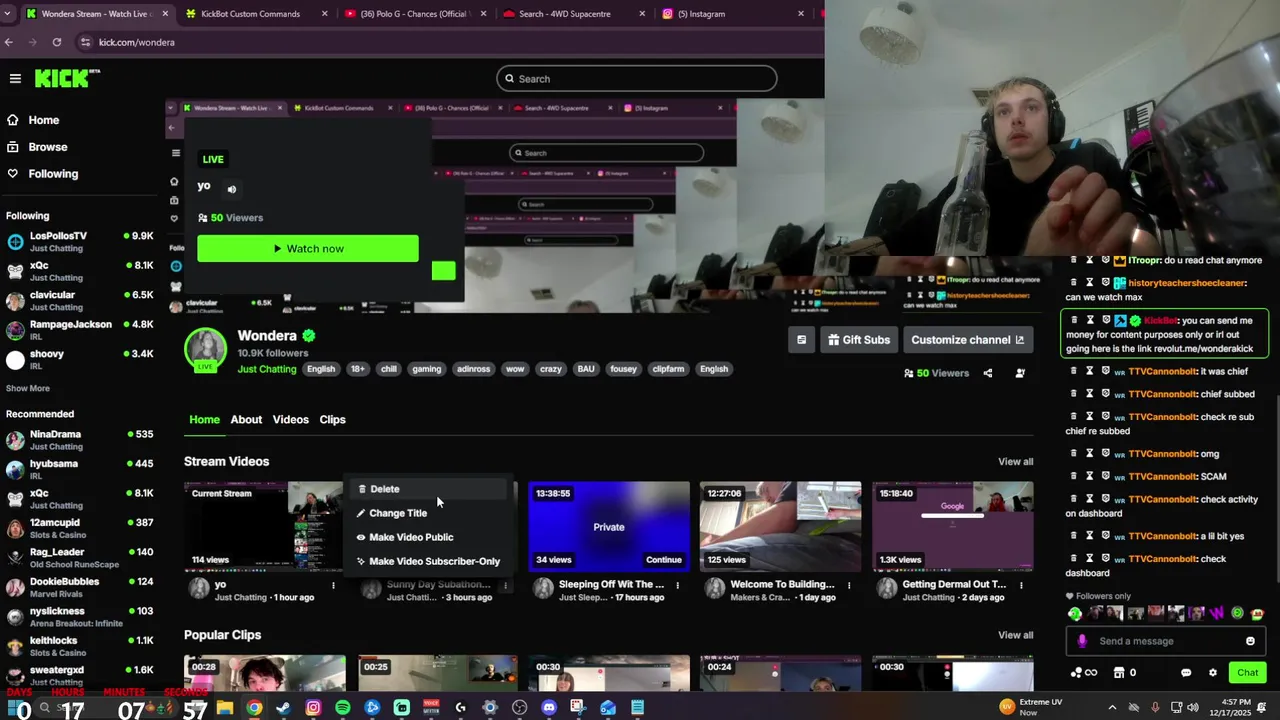Viewport: 1280px width, 720px height.
Task: Click the theatre mode icon beside Gift Subs
Action: pyautogui.click(x=801, y=340)
